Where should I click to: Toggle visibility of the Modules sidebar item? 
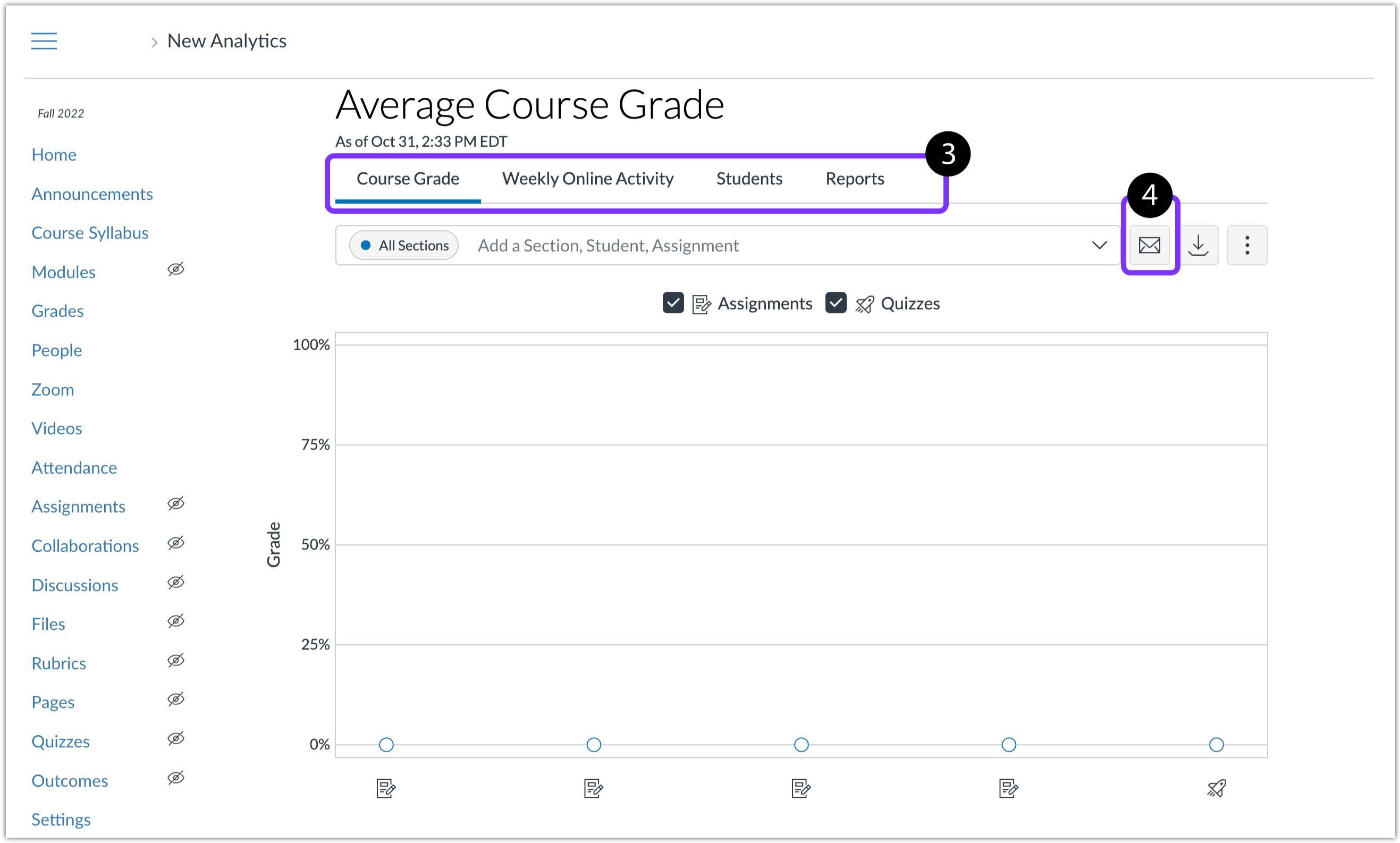coord(175,269)
